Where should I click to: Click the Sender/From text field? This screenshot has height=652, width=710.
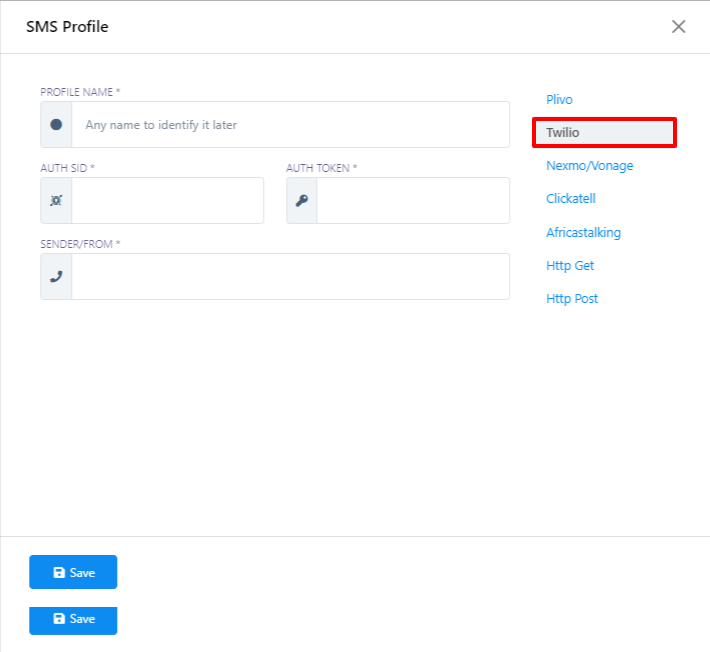tap(290, 277)
